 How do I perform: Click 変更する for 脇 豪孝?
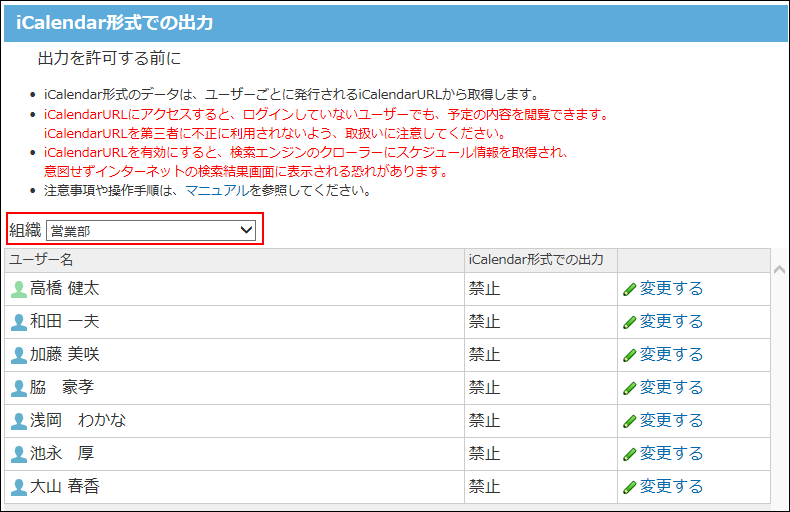[671, 388]
